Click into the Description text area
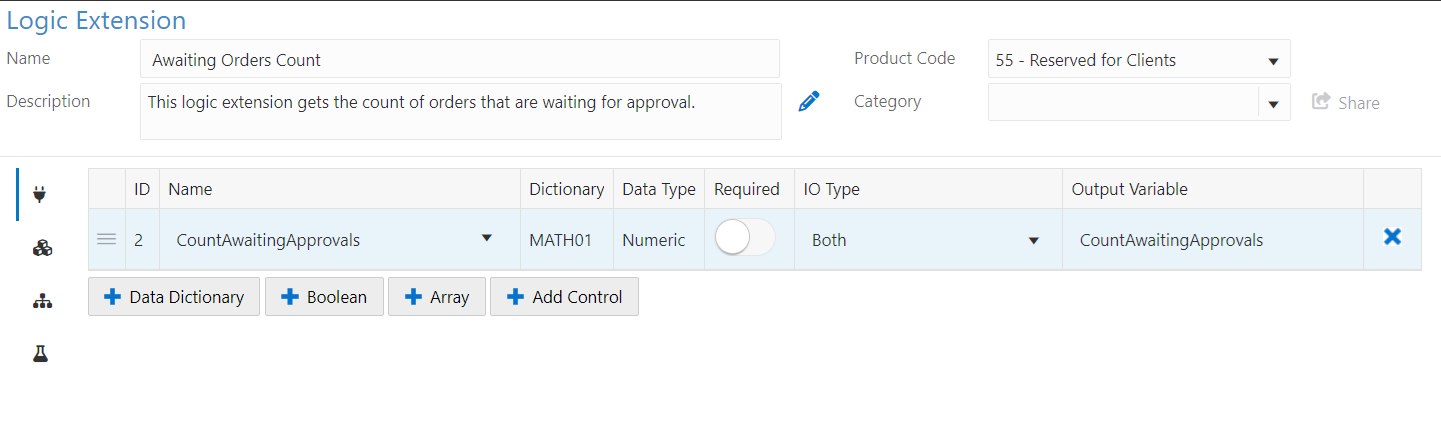The height and width of the screenshot is (430, 1441). click(x=461, y=111)
